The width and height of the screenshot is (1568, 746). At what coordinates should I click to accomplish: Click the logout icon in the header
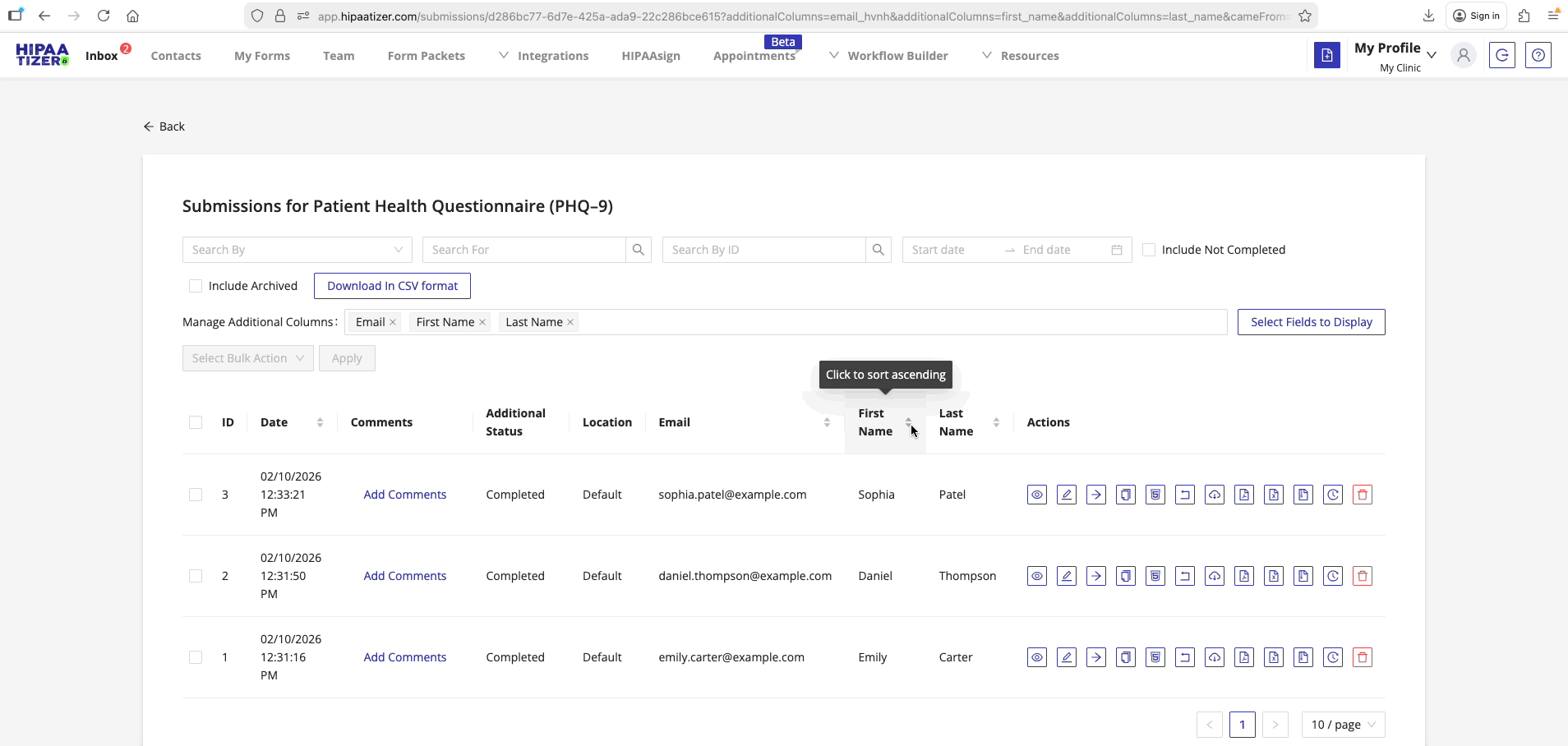pyautogui.click(x=1502, y=55)
